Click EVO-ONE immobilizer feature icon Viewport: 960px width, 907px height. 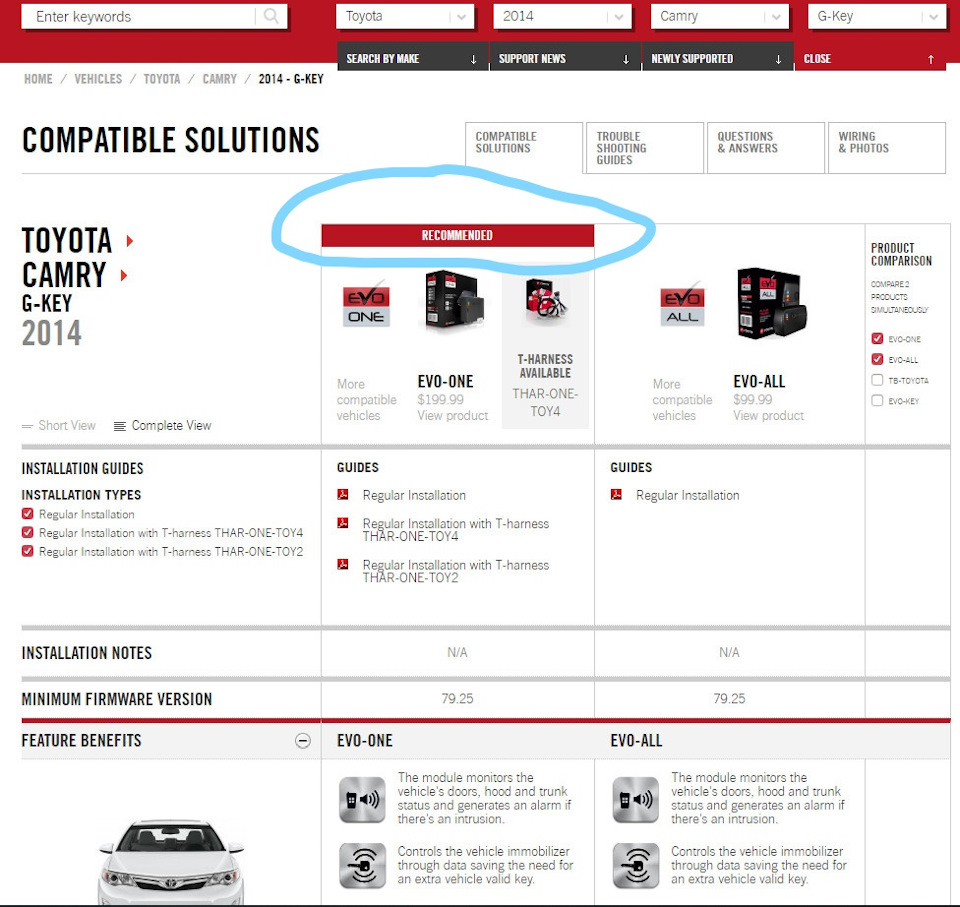click(362, 865)
